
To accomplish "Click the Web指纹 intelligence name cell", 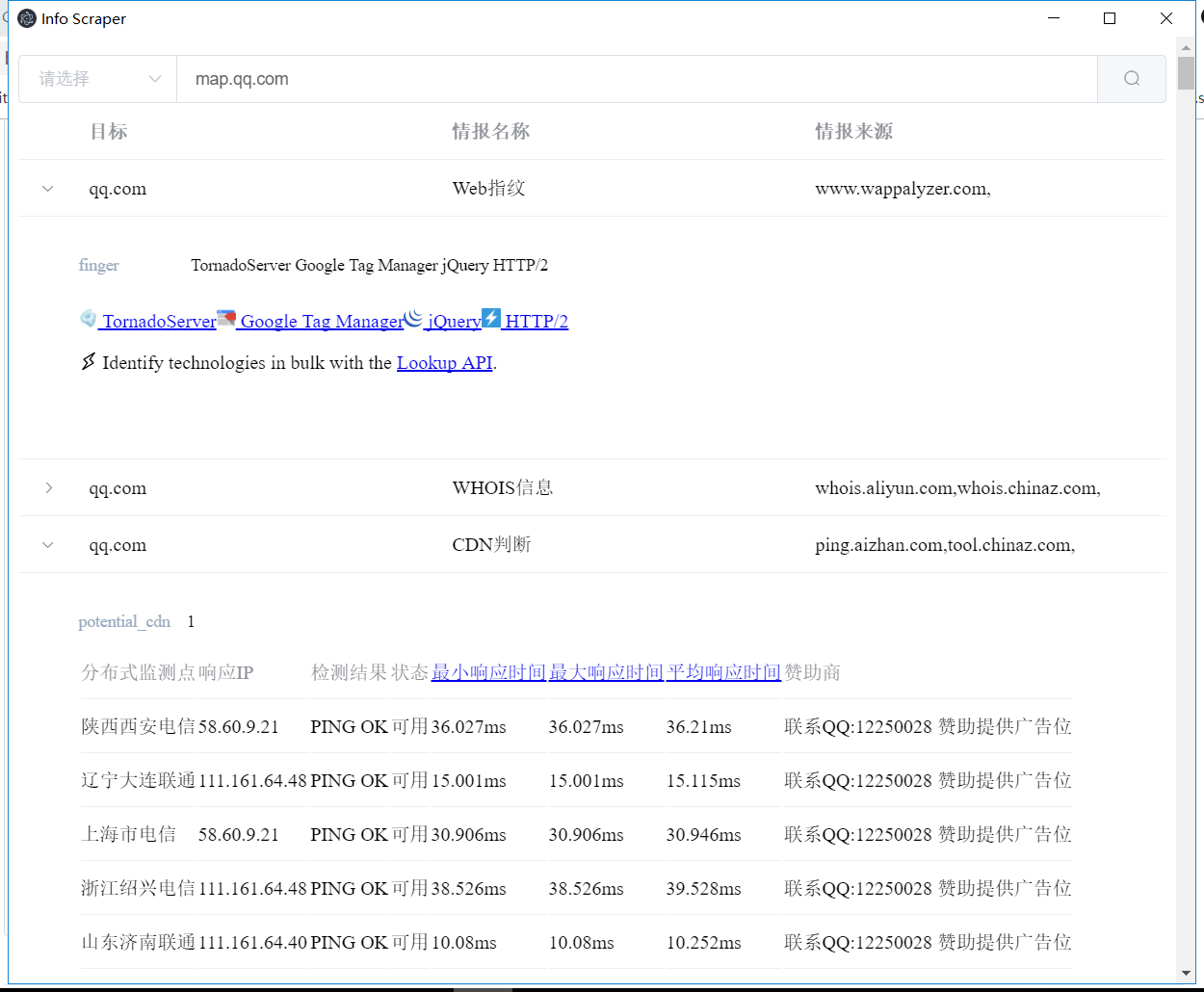I will pos(489,189).
